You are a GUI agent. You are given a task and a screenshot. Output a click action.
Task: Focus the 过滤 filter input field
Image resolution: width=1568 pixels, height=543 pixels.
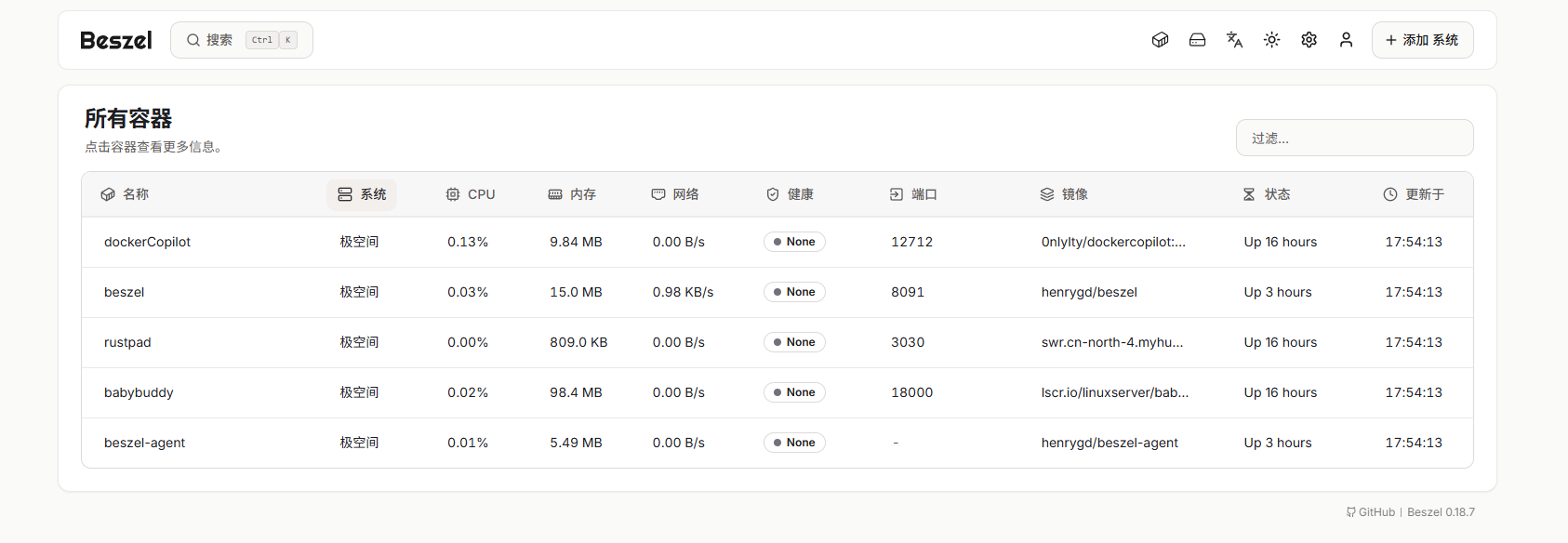tap(1354, 138)
